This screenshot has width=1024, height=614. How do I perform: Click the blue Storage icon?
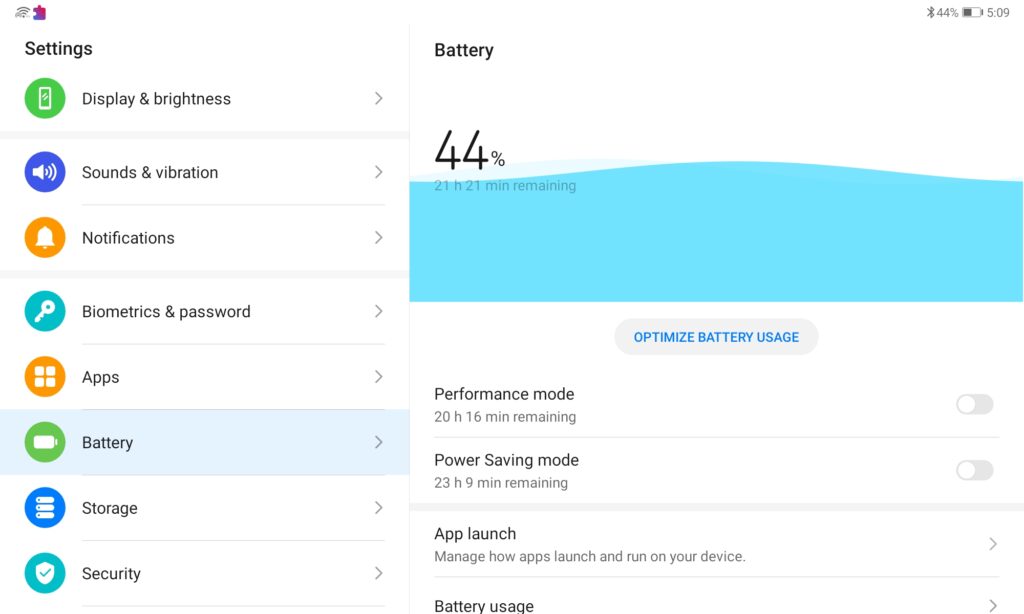pos(45,508)
